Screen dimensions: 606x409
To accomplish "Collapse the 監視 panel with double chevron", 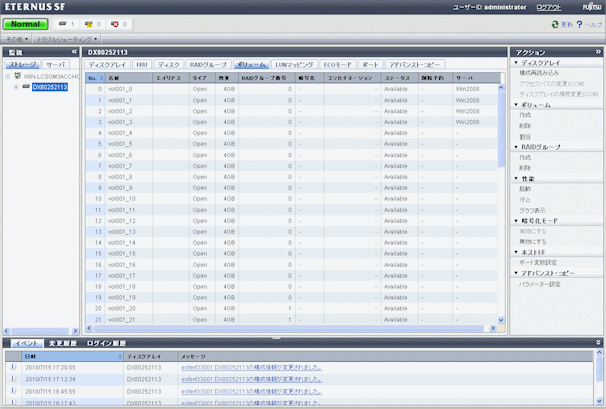I will point(74,52).
